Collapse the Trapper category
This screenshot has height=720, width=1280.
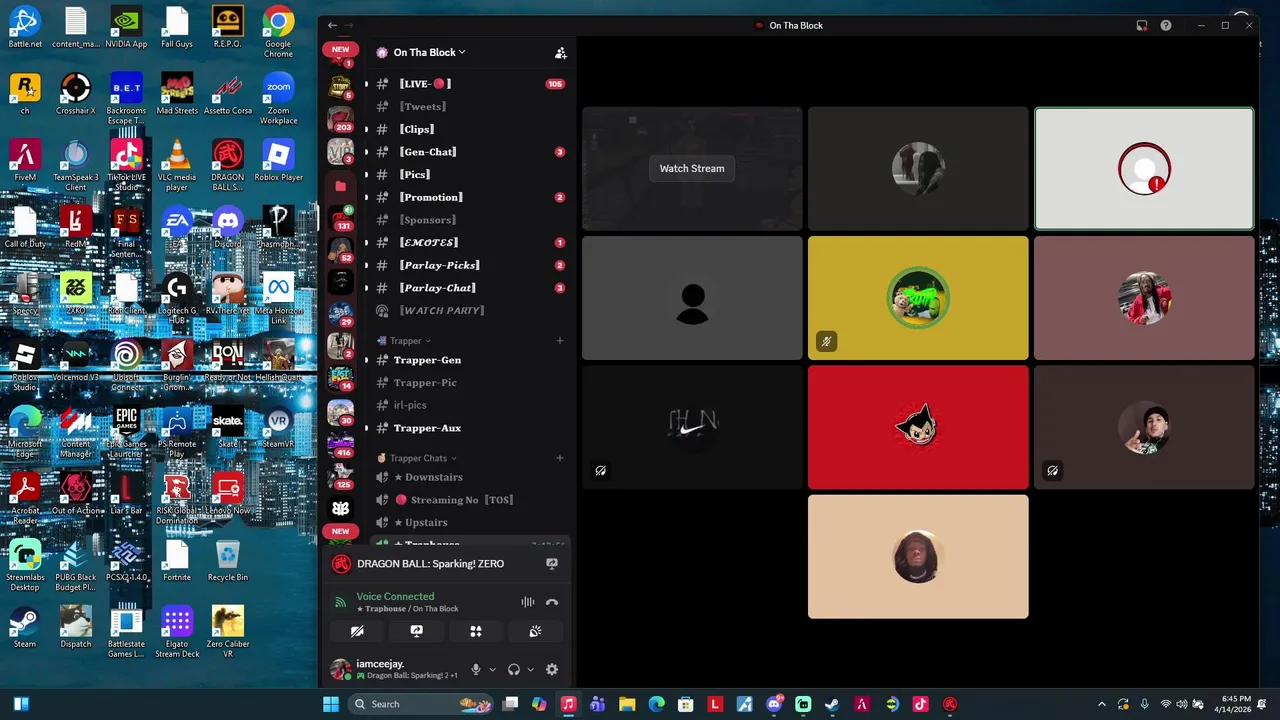point(404,341)
